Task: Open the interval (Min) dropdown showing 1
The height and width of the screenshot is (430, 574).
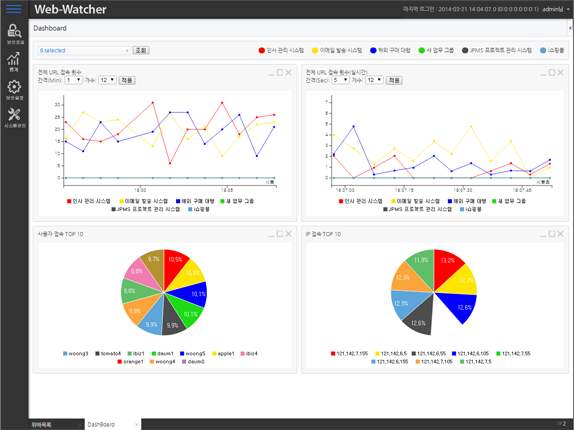Action: coord(74,80)
